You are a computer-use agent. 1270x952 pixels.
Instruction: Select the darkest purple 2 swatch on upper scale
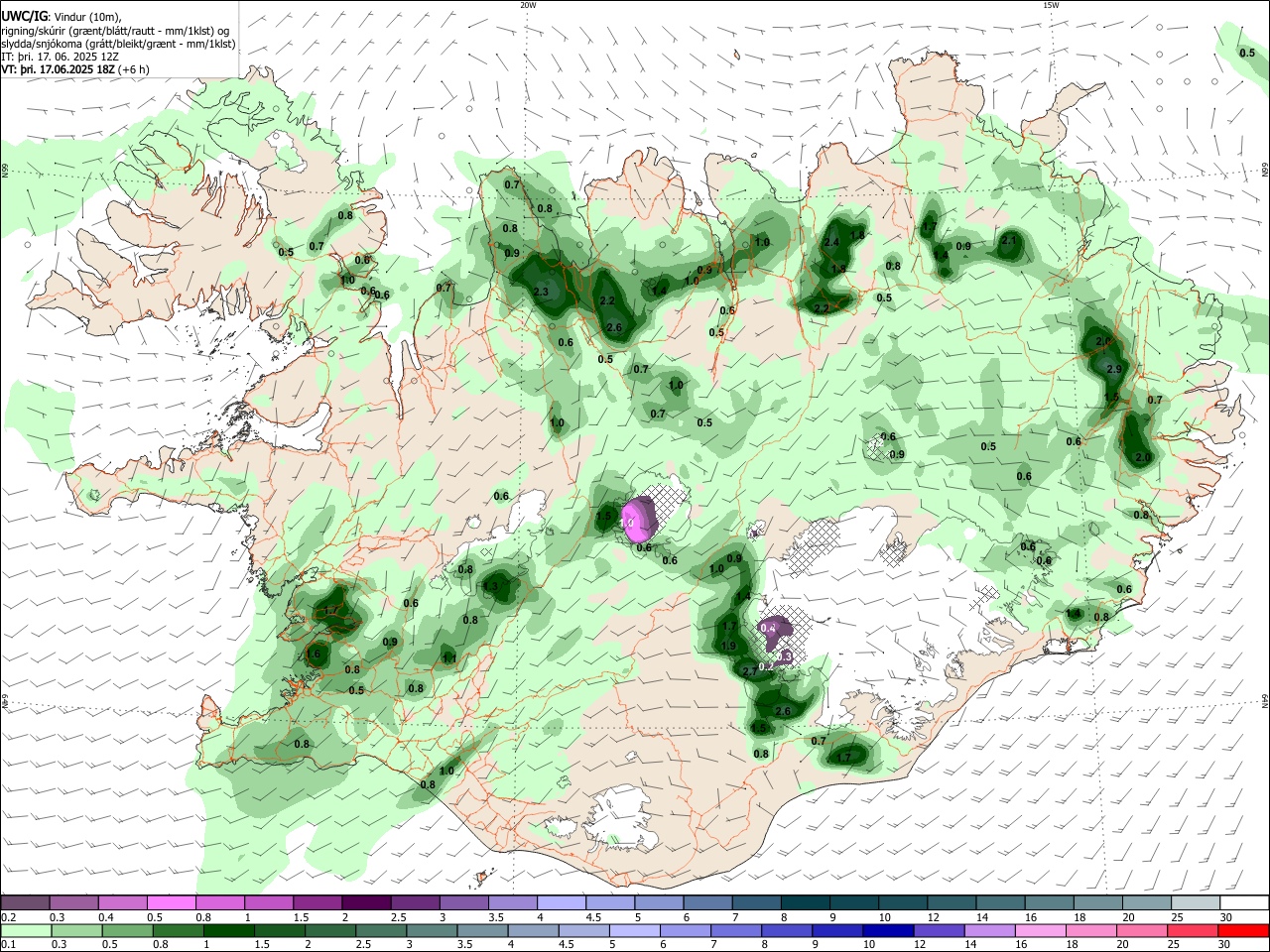[x=366, y=903]
